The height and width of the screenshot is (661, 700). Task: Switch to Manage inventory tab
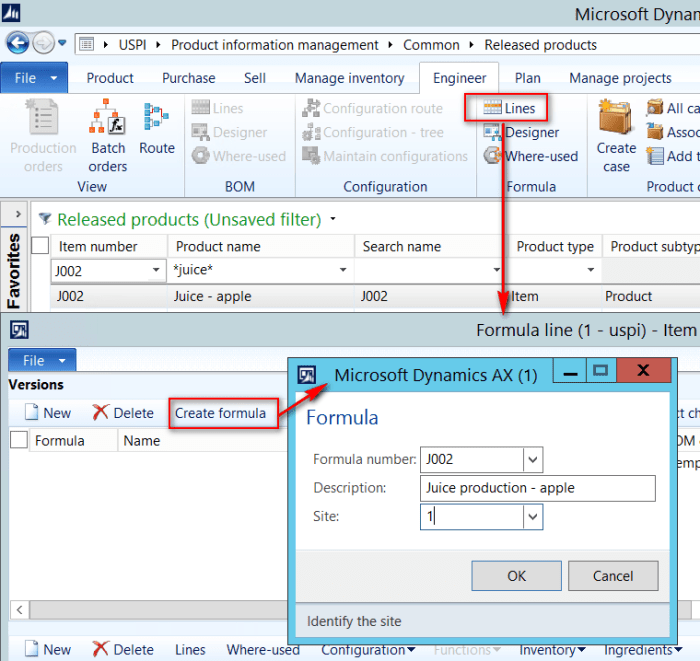350,78
